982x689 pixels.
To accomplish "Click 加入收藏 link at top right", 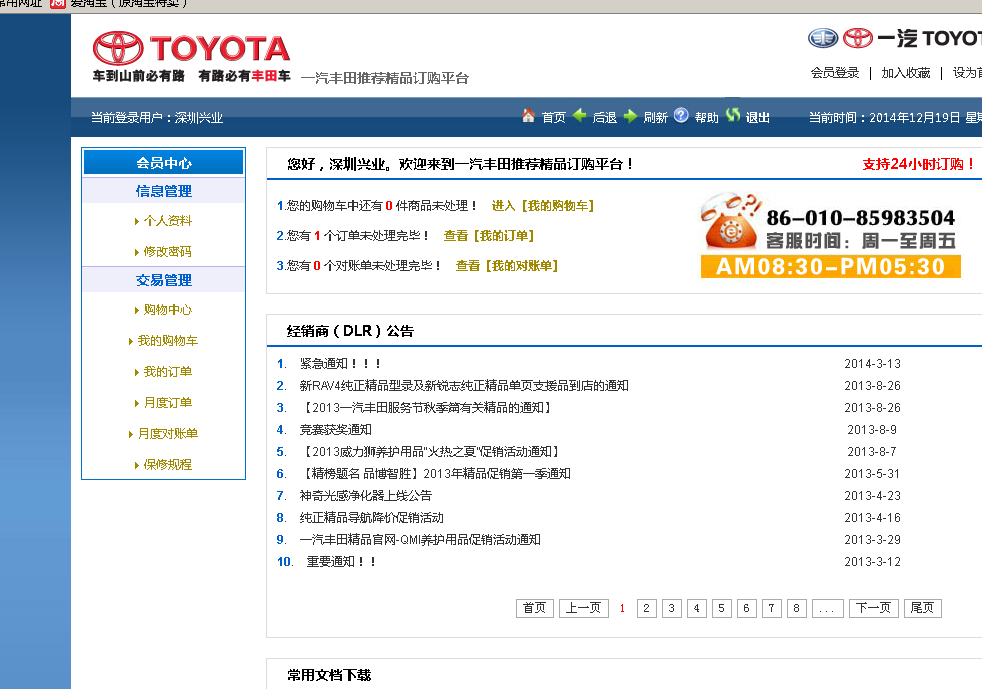I will pyautogui.click(x=906, y=73).
